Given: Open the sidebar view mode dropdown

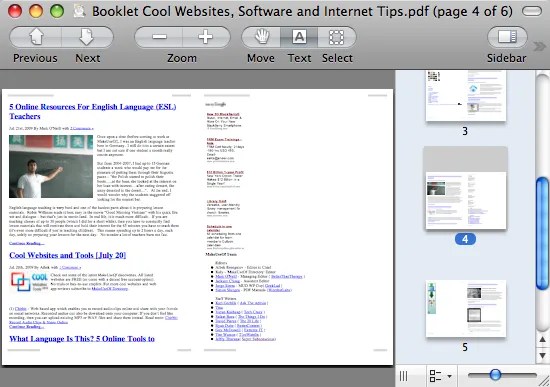Looking at the screenshot, I should pyautogui.click(x=441, y=376).
